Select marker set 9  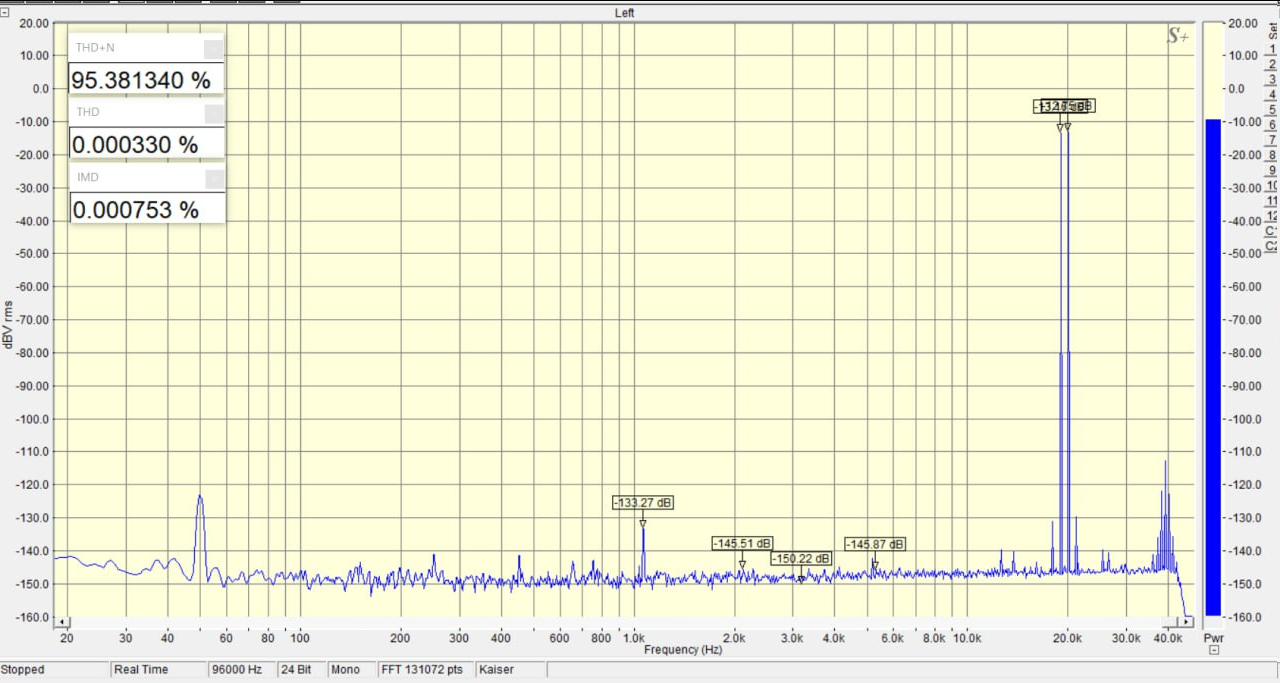pos(1272,170)
